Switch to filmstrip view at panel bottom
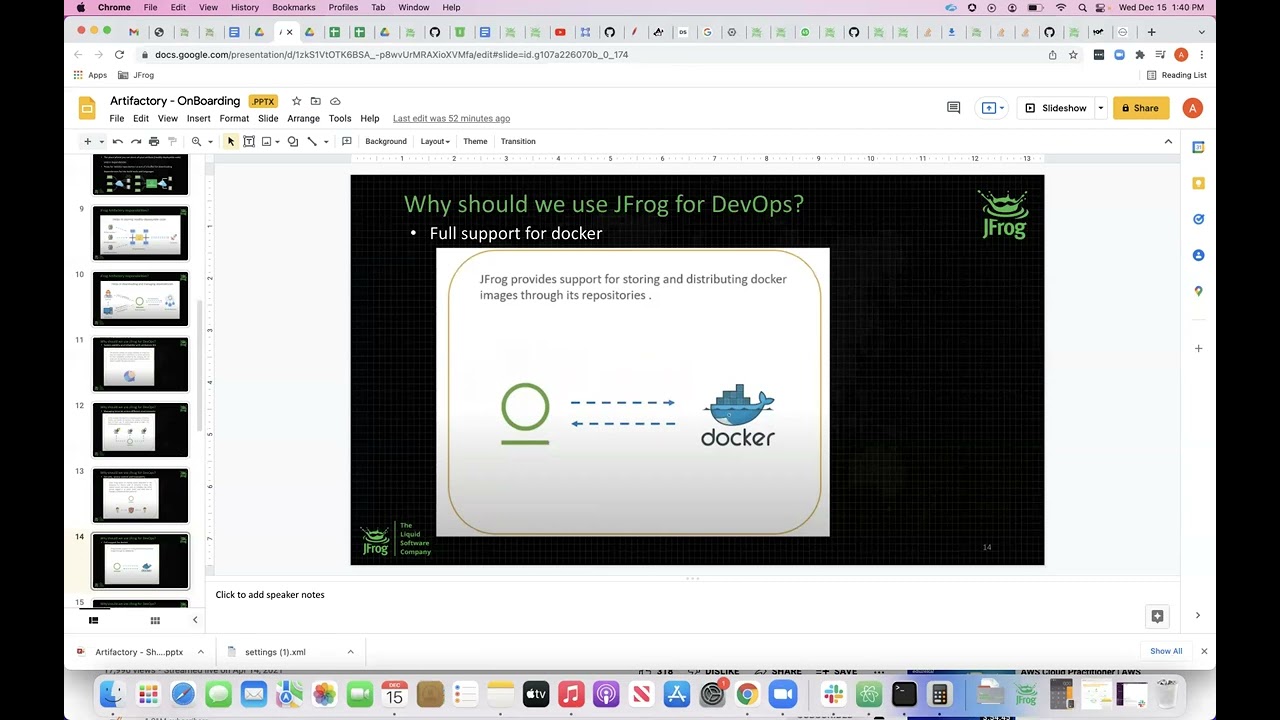This screenshot has height=720, width=1280. coord(93,620)
